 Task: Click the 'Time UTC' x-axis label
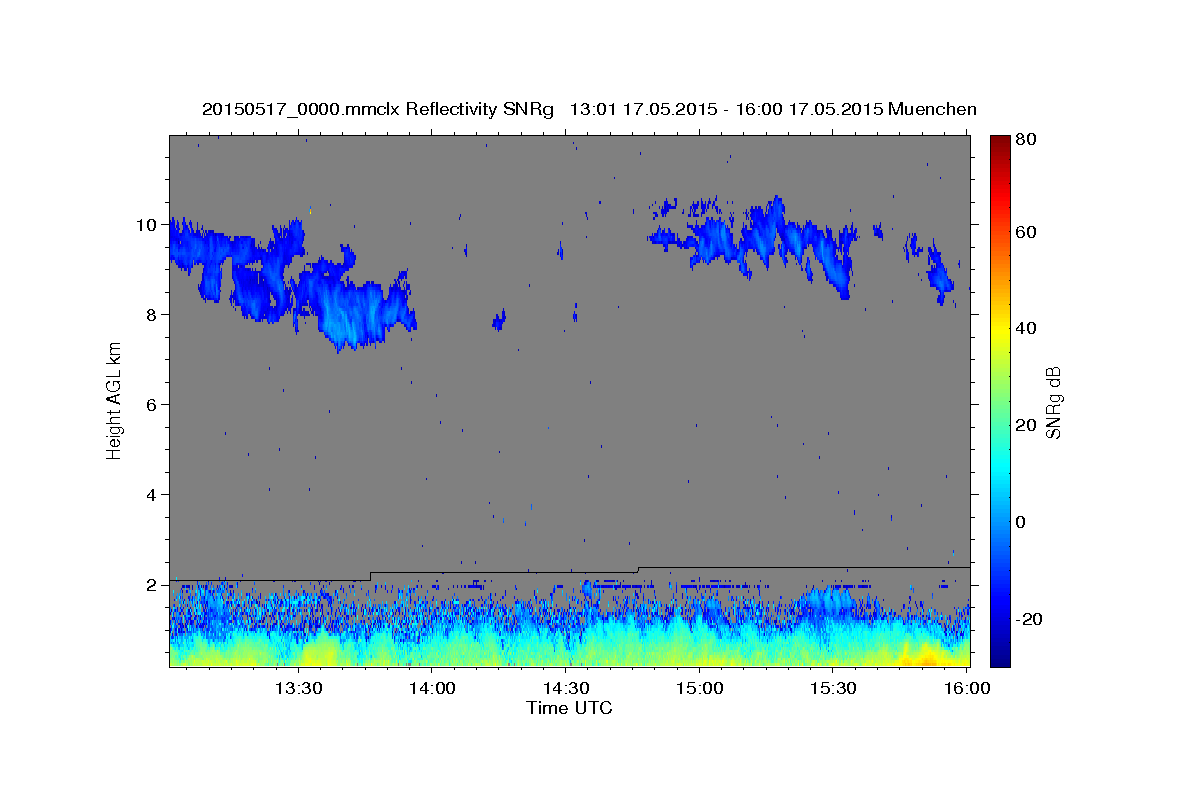pos(569,708)
